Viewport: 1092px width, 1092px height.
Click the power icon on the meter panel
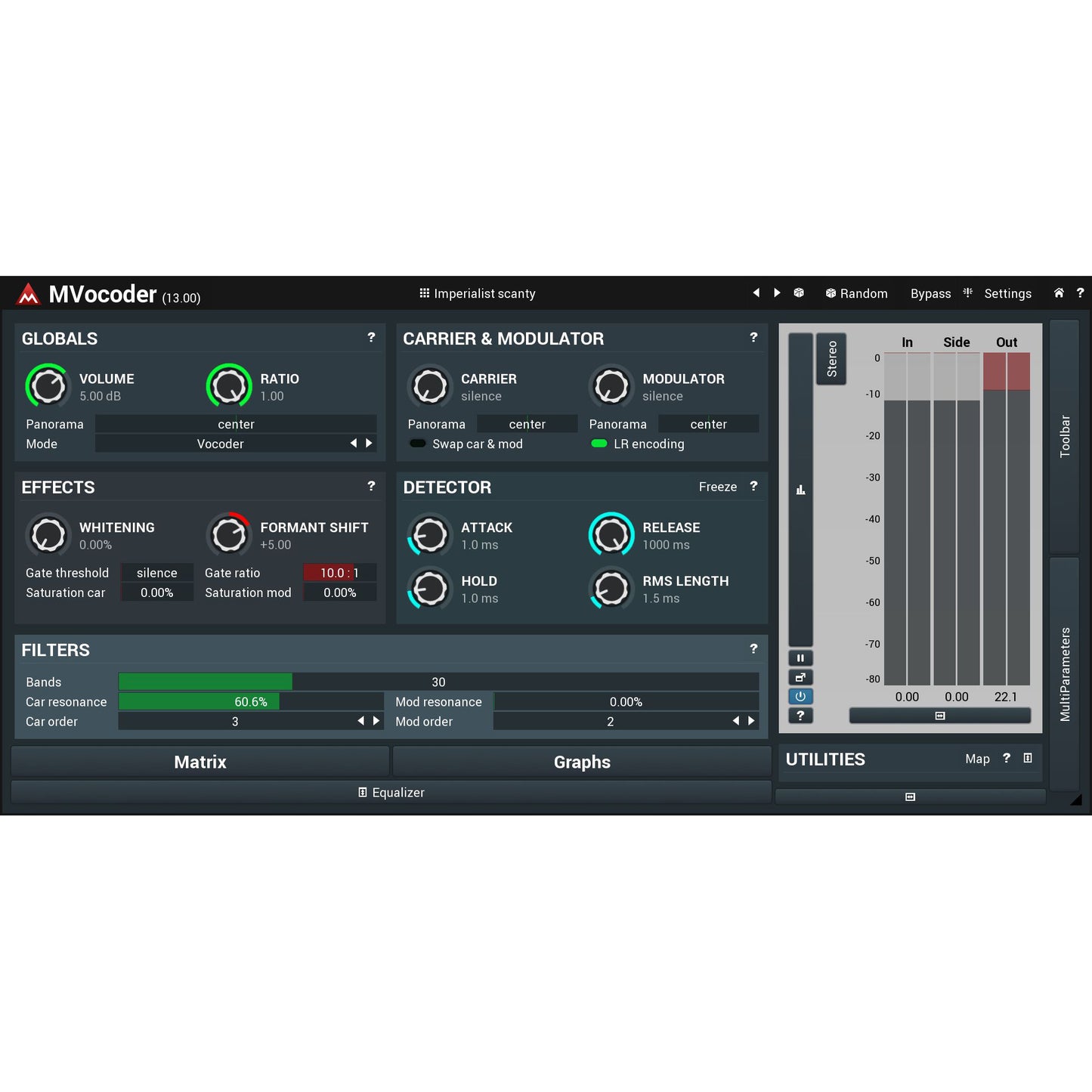[x=800, y=696]
